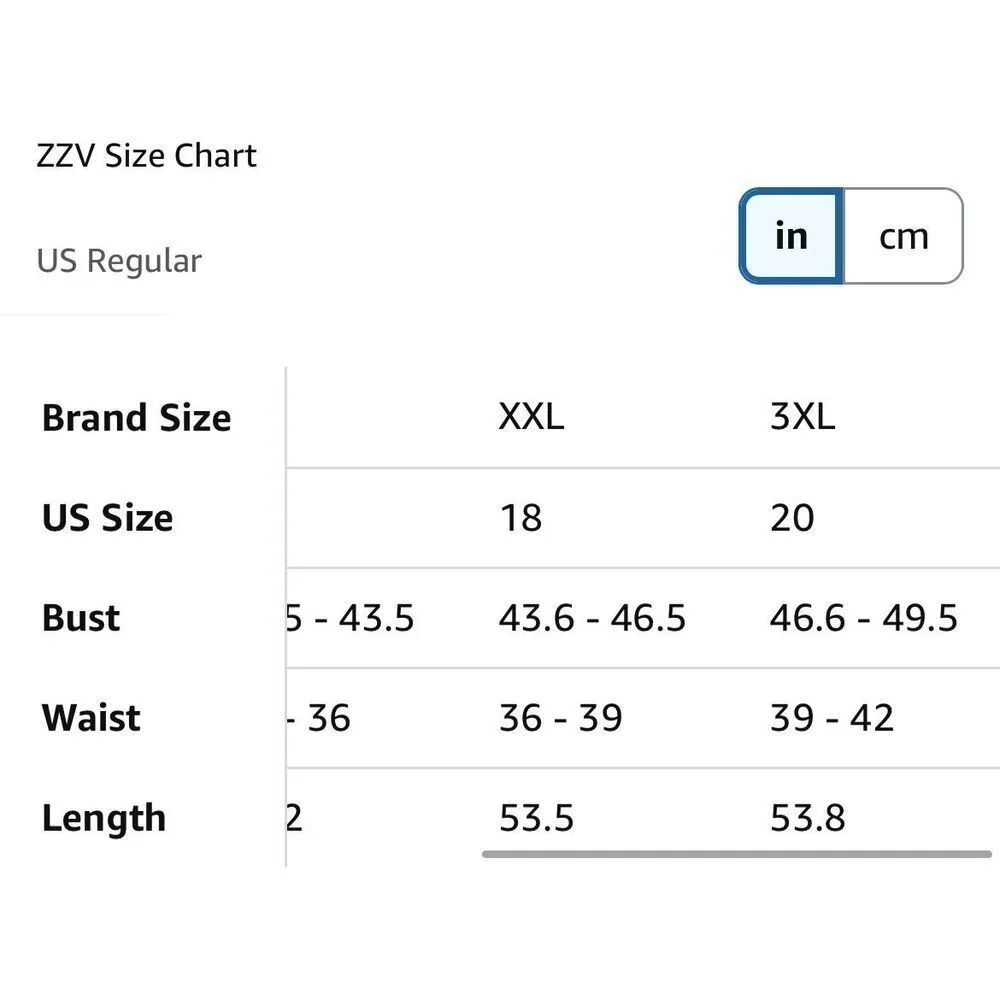
Task: Click the US Regular label
Action: [119, 261]
